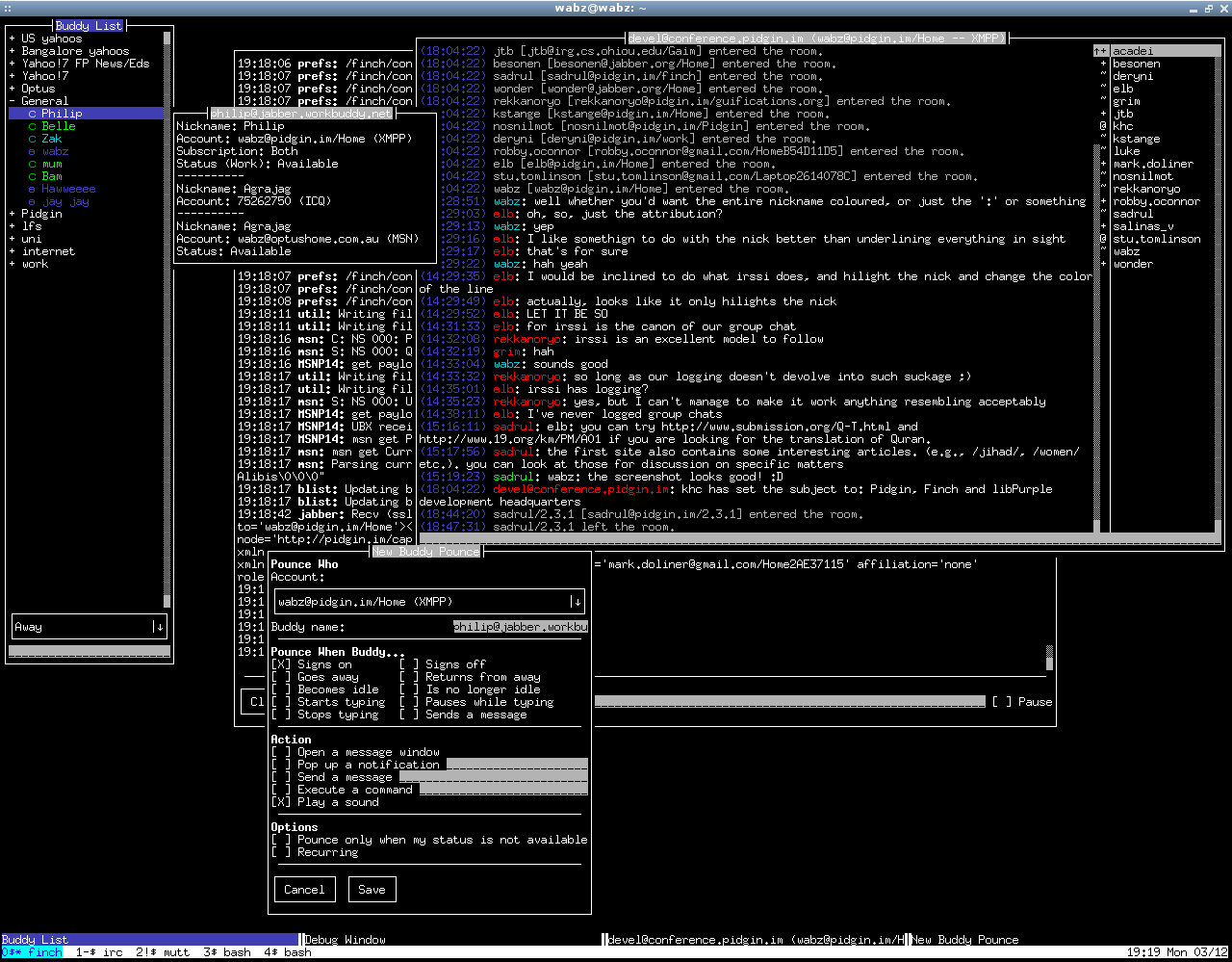Open the Away status dropdown in Buddy List
The width and height of the screenshot is (1232, 962).
[x=90, y=627]
